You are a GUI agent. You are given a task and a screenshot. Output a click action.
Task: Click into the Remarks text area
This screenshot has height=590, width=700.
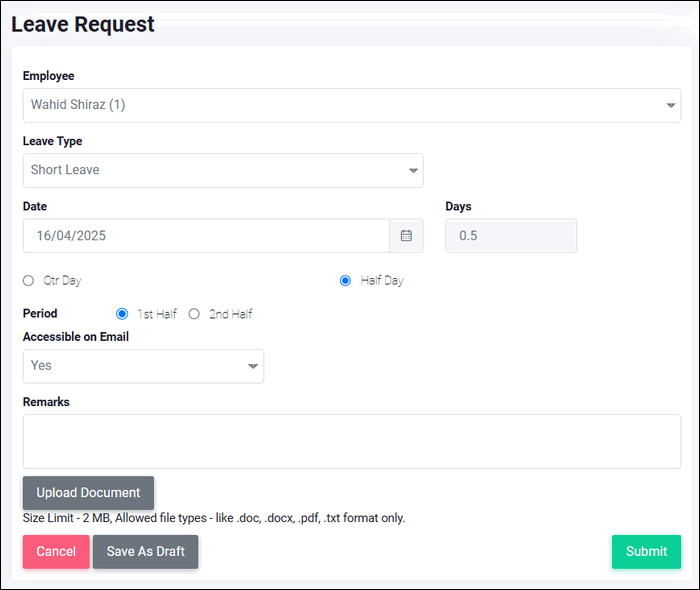pos(352,441)
